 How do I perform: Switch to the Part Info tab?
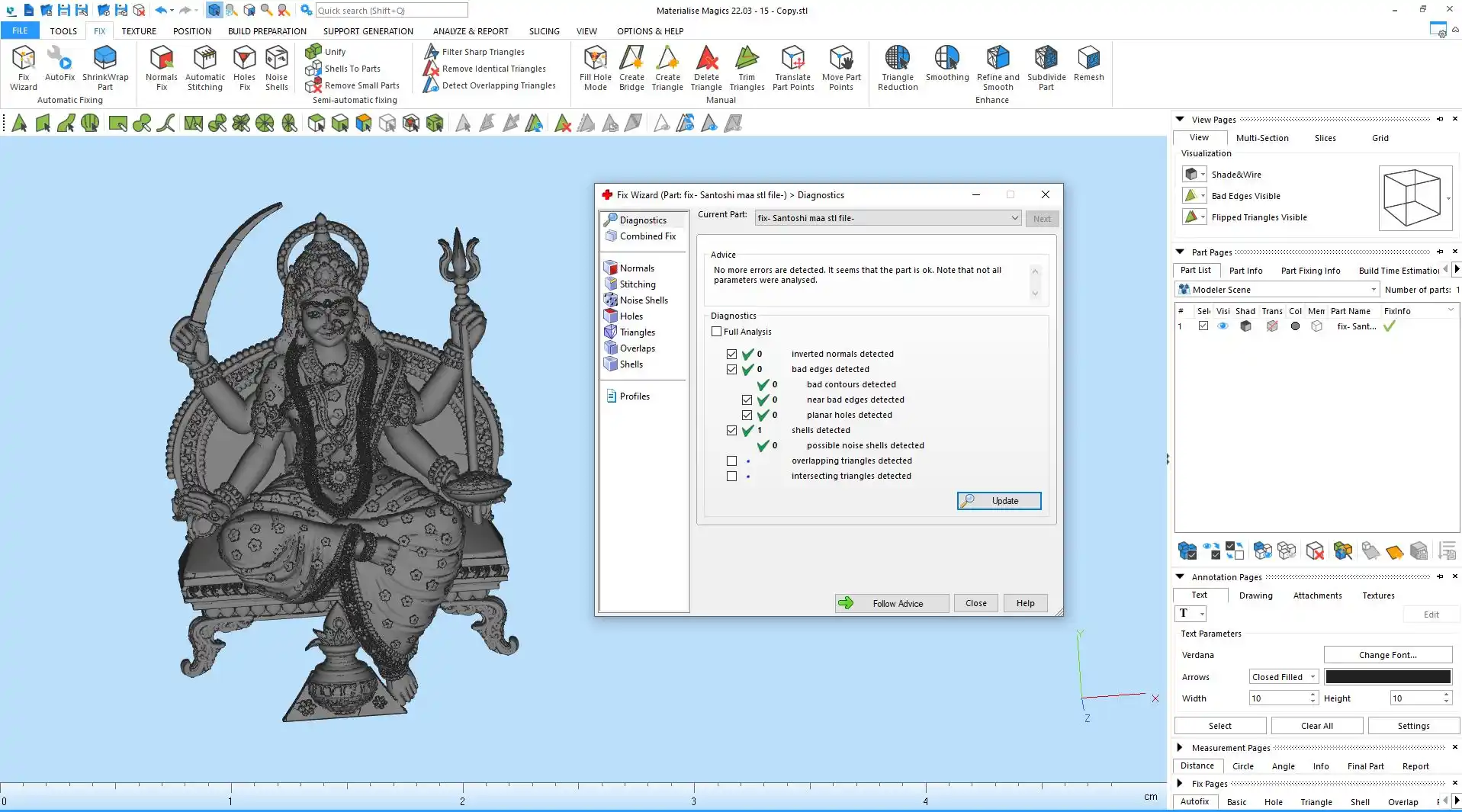click(x=1245, y=271)
